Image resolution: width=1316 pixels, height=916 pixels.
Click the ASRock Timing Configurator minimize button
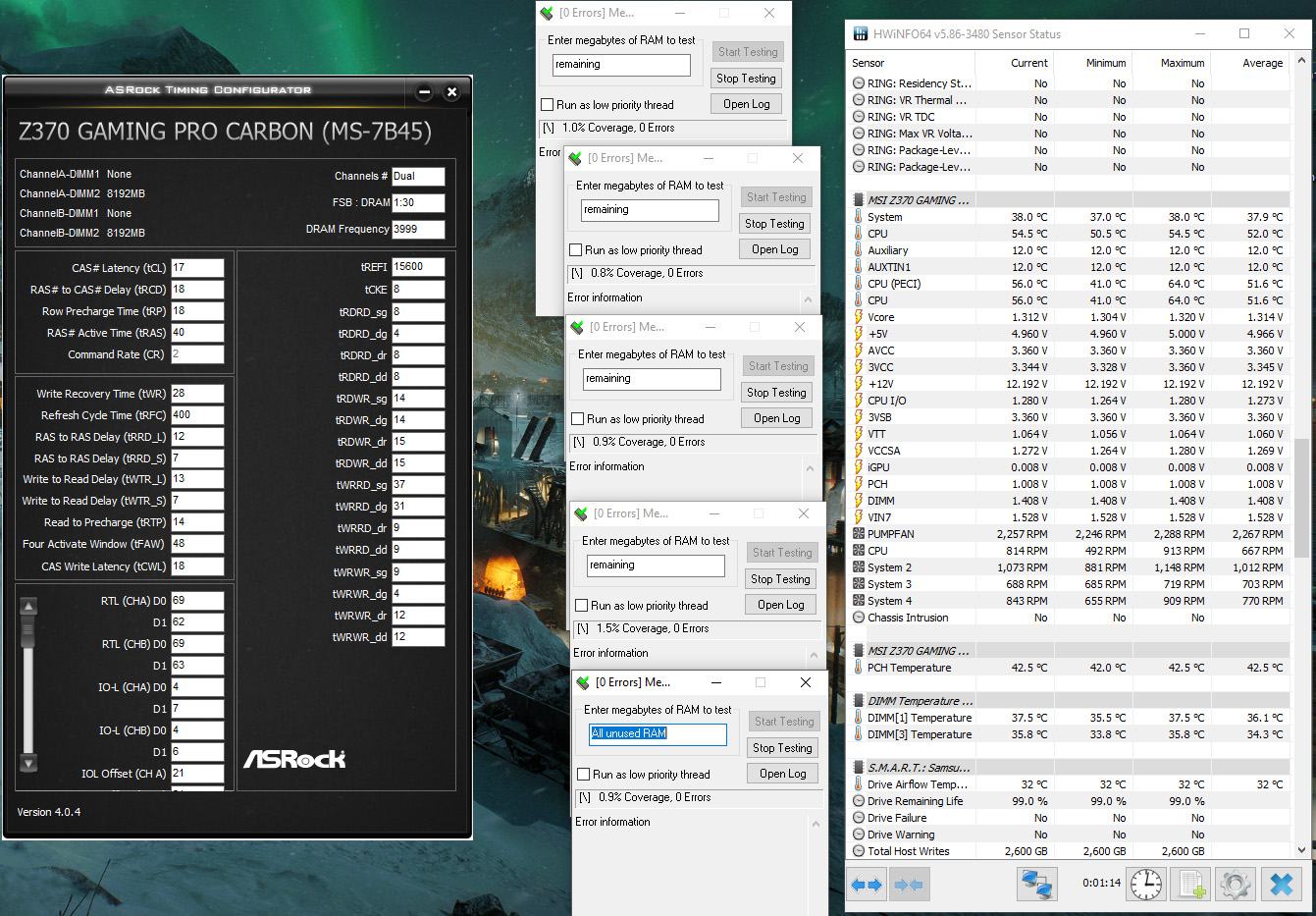(424, 91)
